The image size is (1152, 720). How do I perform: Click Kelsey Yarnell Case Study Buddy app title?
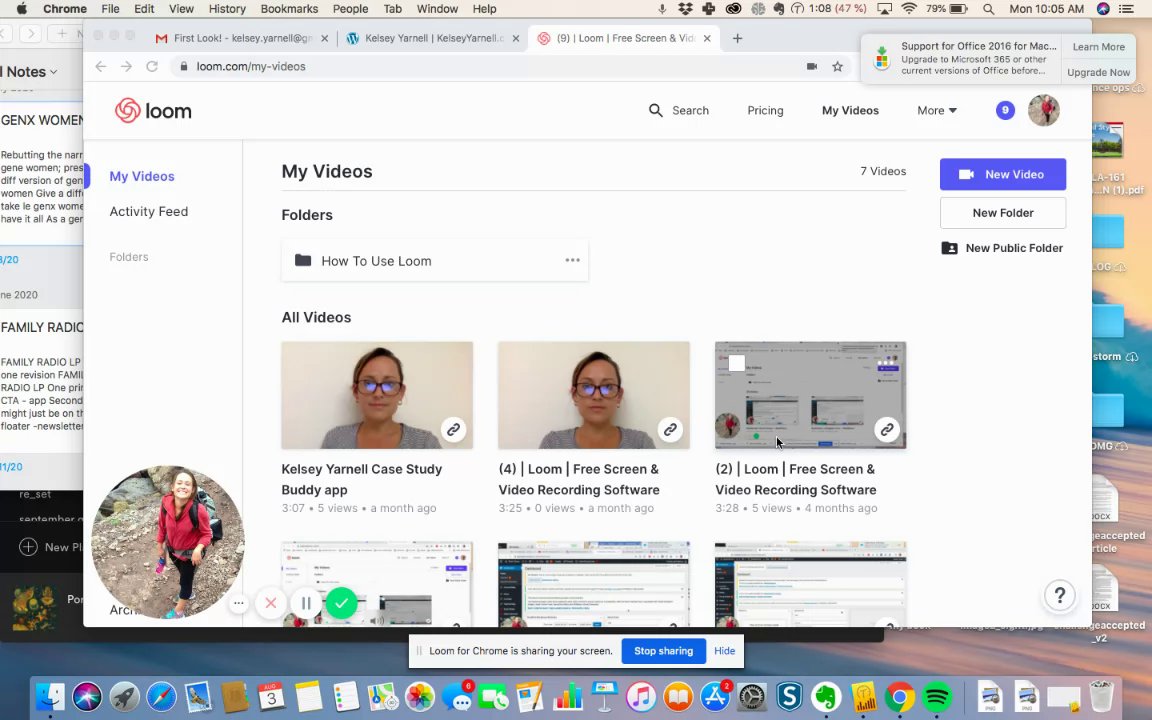tap(361, 479)
